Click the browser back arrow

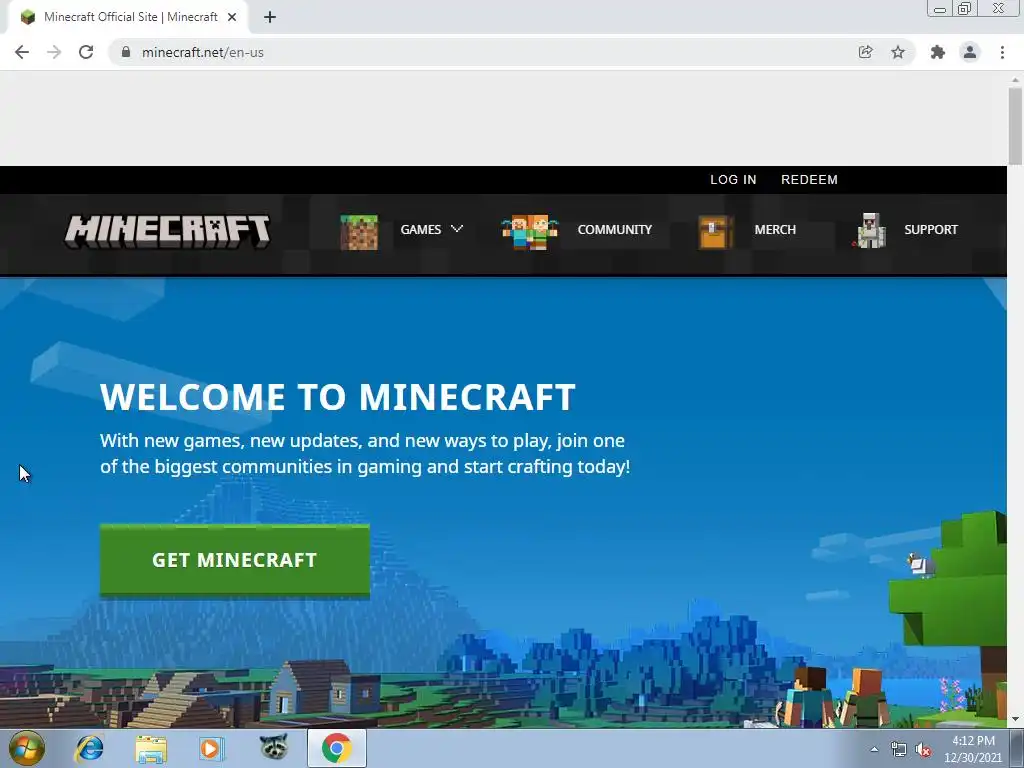[x=22, y=52]
